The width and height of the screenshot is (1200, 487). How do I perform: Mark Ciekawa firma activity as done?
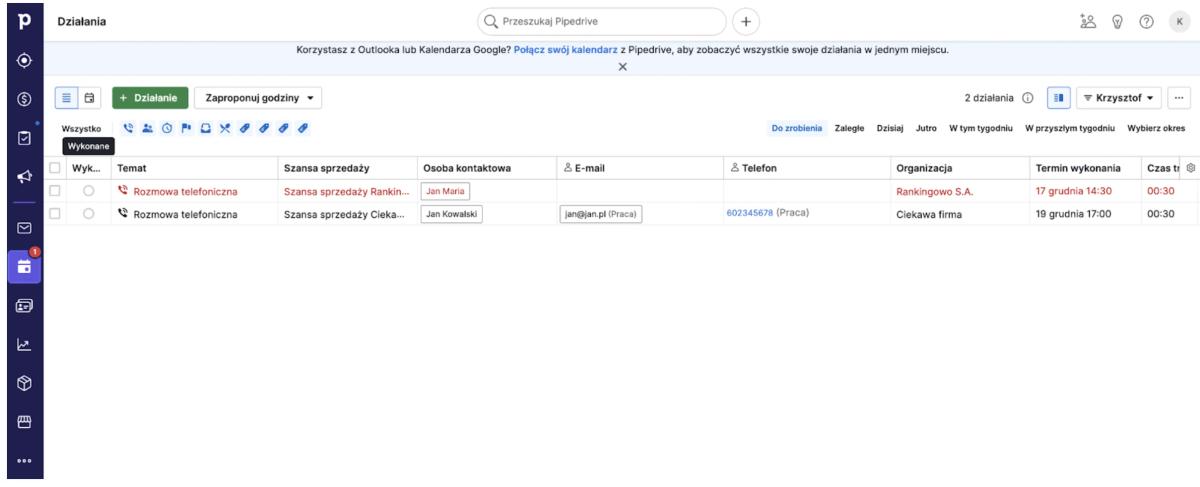(89, 213)
